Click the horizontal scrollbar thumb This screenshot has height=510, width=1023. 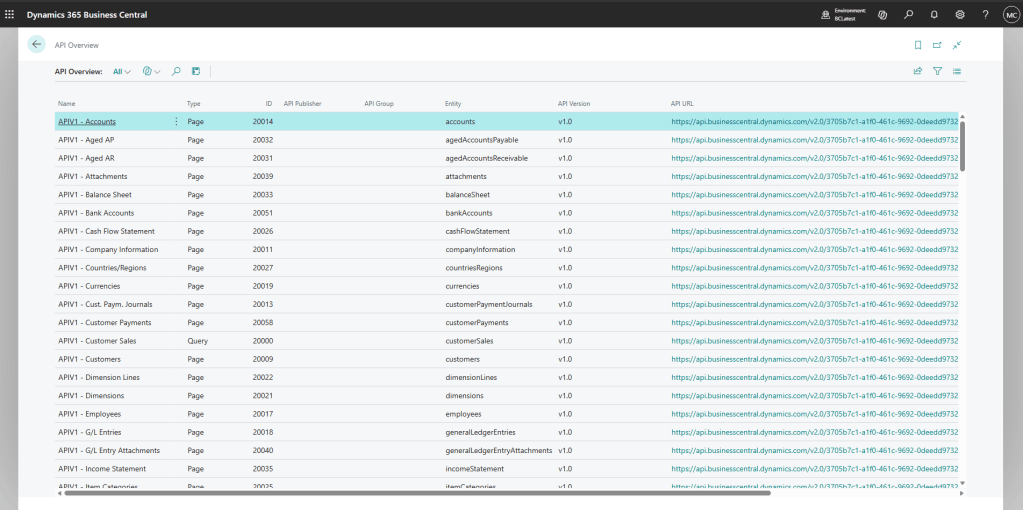click(418, 494)
